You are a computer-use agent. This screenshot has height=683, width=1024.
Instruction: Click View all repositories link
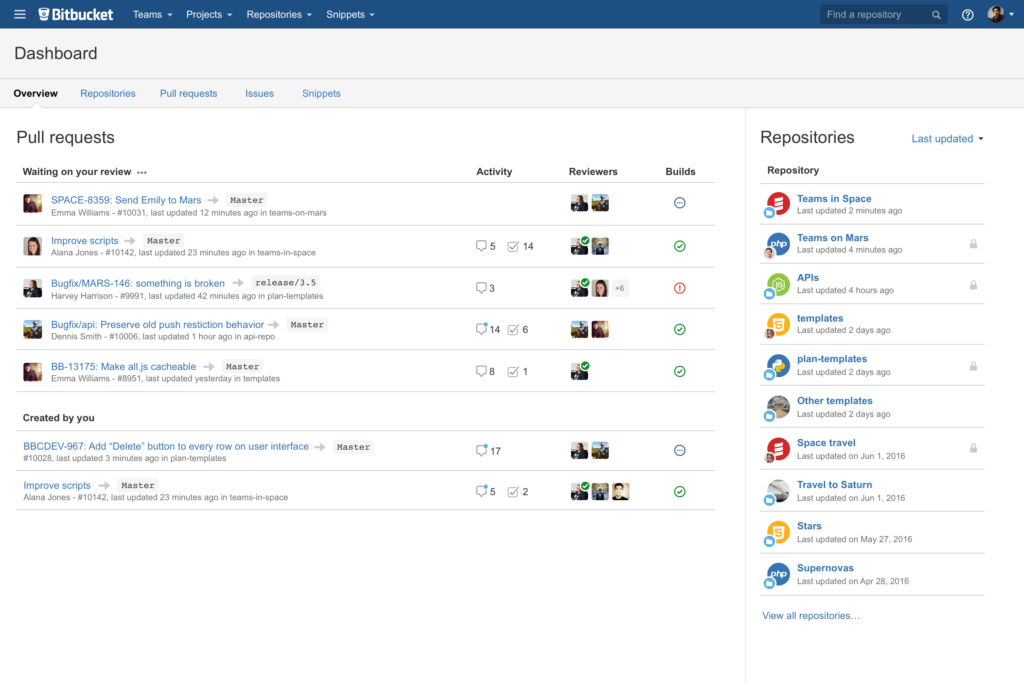click(x=810, y=616)
